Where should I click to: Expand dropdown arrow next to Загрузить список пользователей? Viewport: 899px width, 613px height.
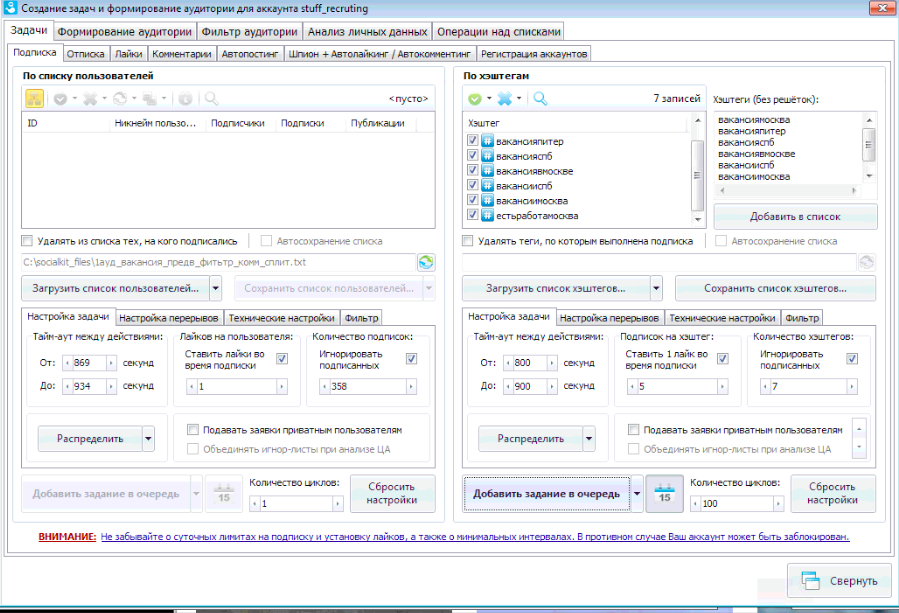click(216, 288)
